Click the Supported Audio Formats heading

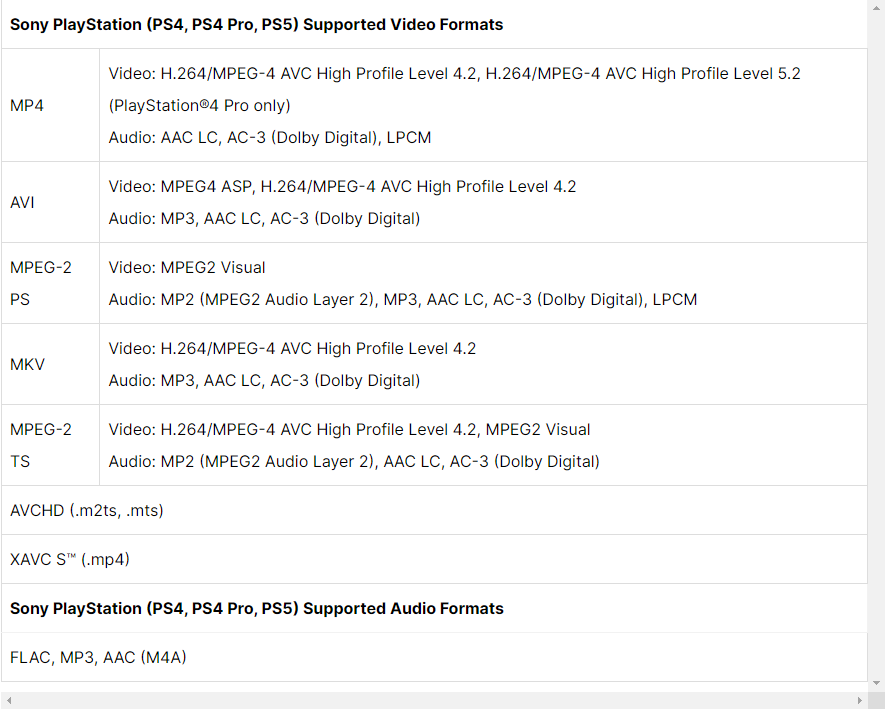click(x=257, y=608)
